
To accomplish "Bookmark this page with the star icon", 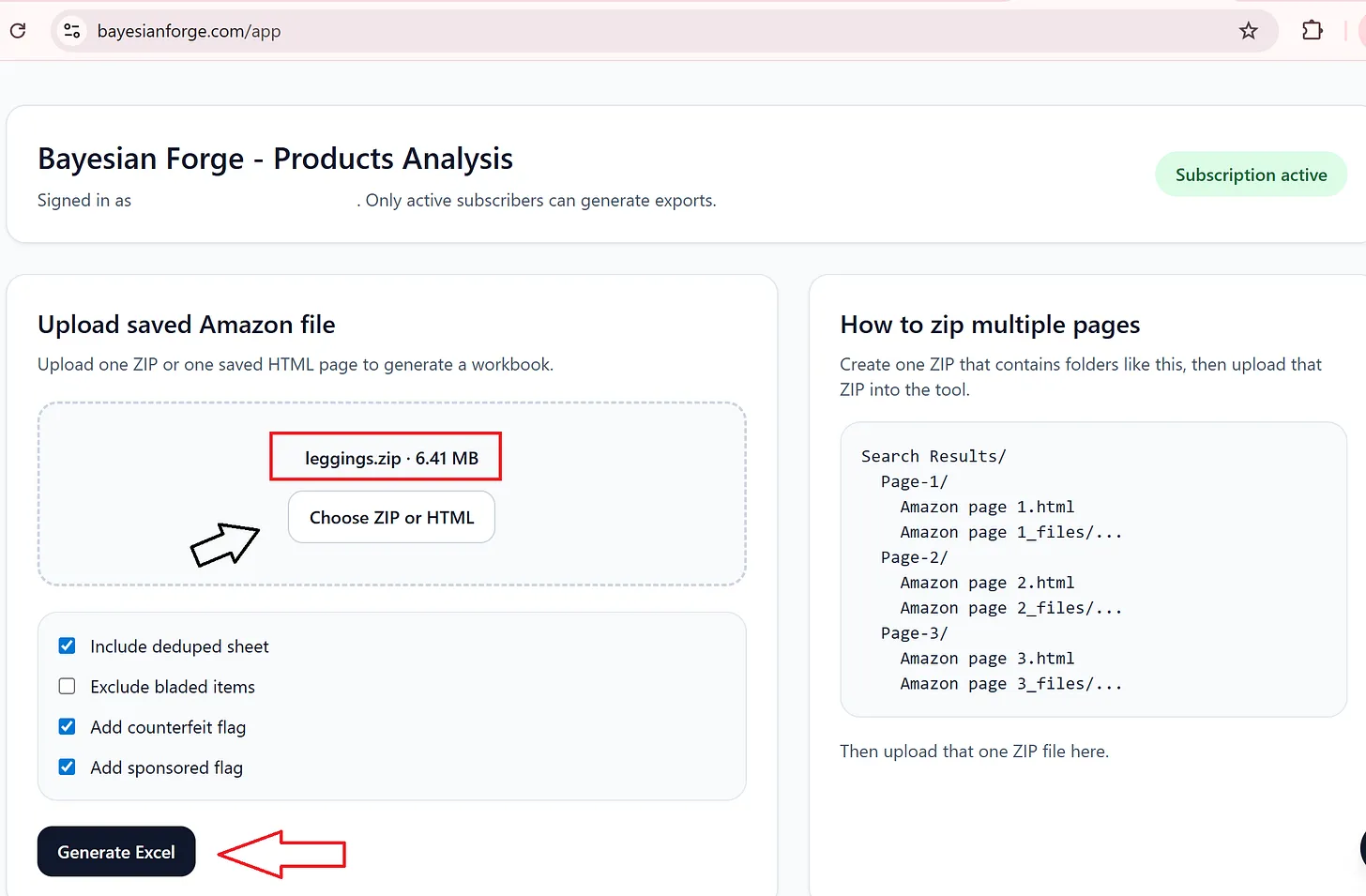I will tap(1248, 31).
